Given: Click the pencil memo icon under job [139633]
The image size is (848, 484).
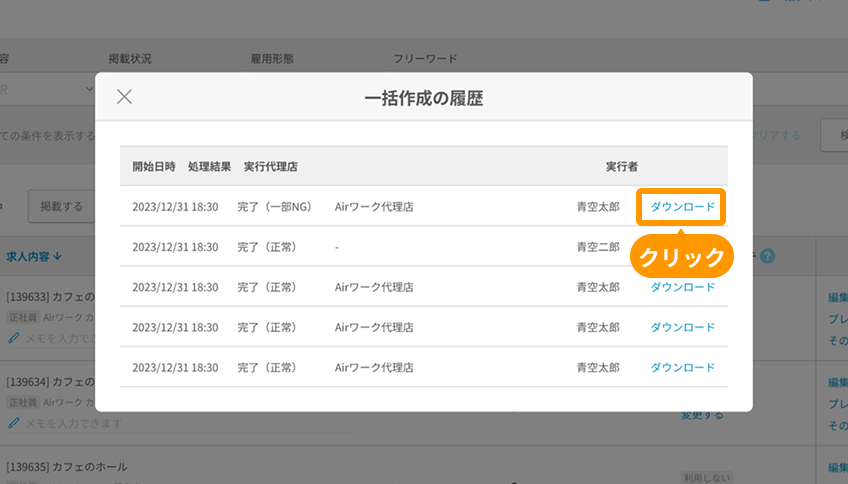Looking at the screenshot, I should (x=14, y=338).
